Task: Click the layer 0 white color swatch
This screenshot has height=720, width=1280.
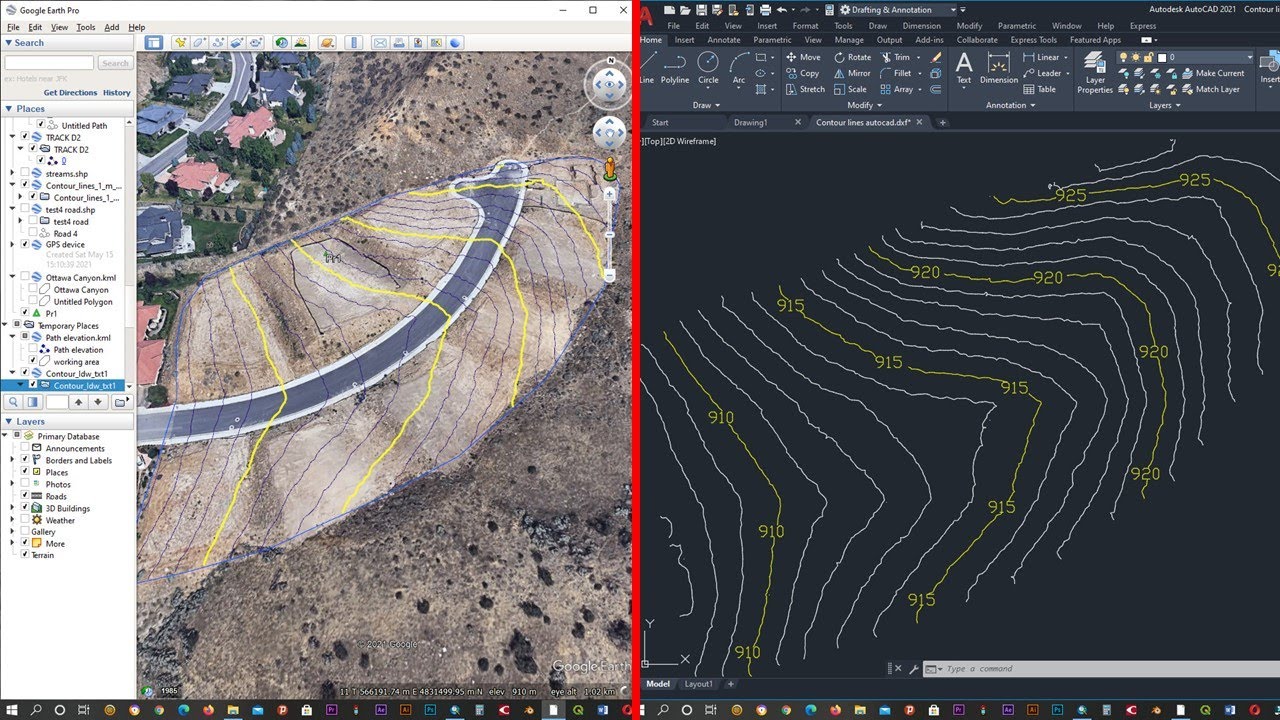Action: tap(1160, 57)
